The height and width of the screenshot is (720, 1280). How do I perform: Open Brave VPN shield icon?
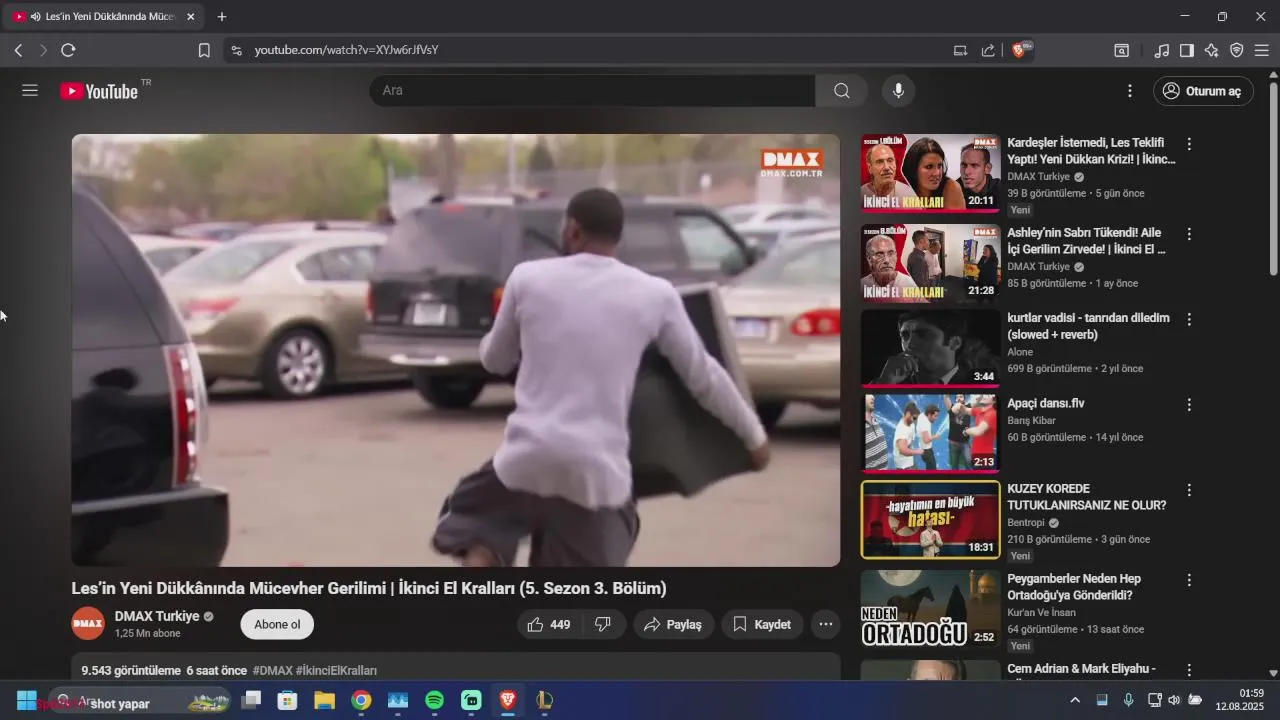[1237, 50]
